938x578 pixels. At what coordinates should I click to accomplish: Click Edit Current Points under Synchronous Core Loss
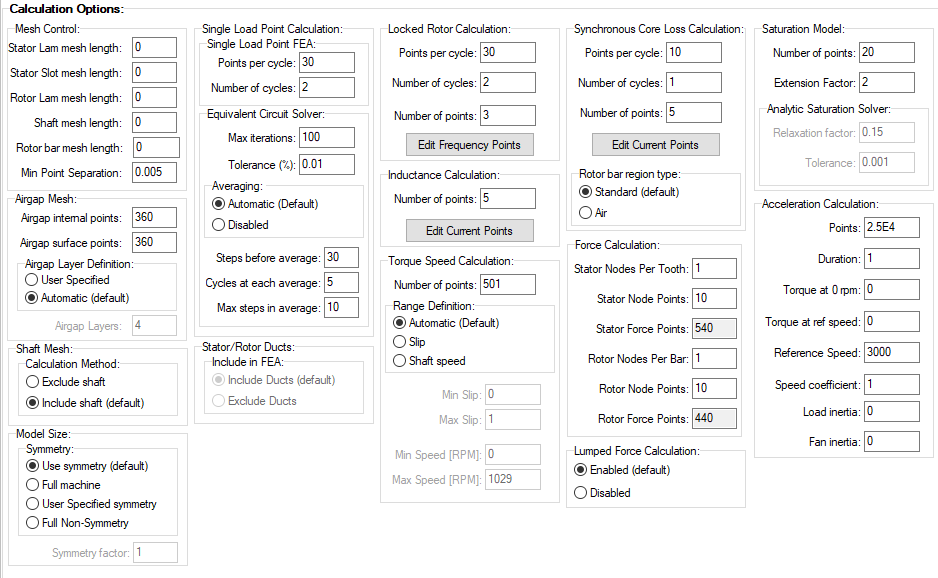click(655, 145)
